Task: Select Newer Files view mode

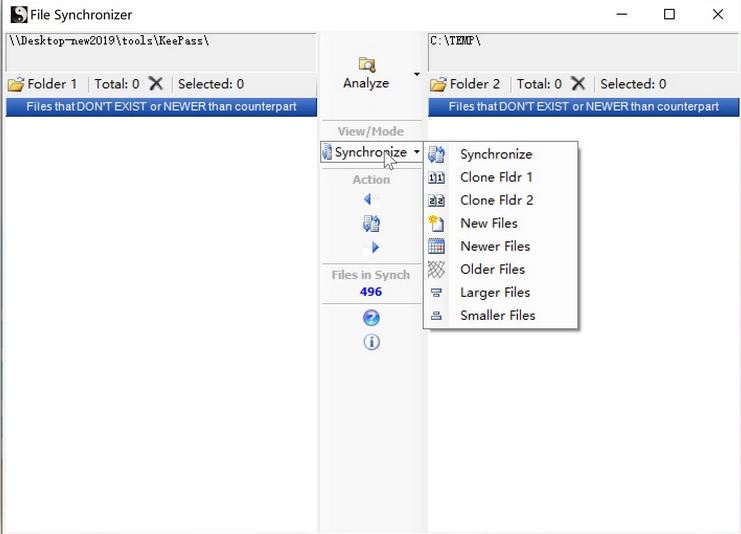Action: pyautogui.click(x=500, y=246)
